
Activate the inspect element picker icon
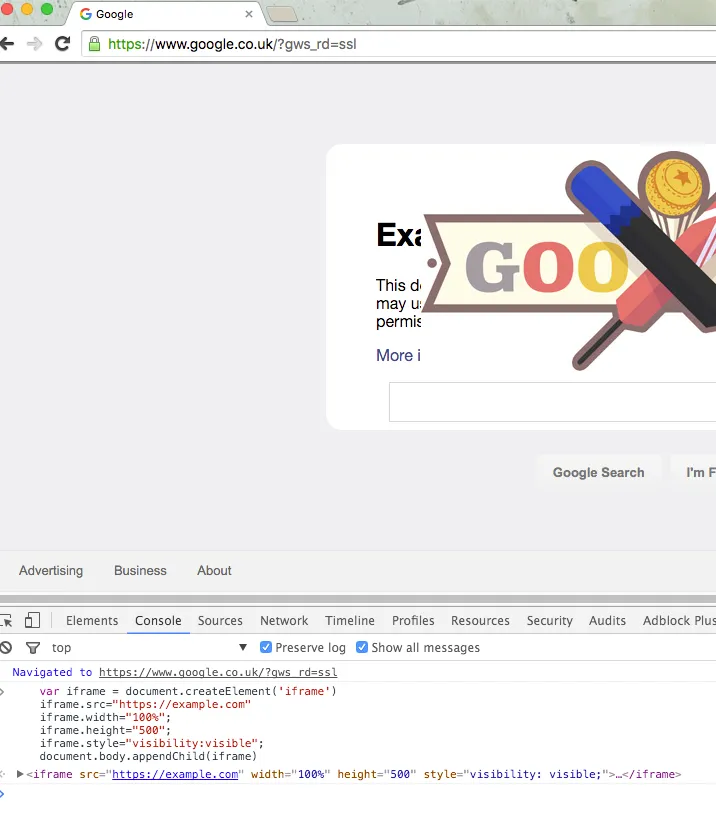[6, 621]
